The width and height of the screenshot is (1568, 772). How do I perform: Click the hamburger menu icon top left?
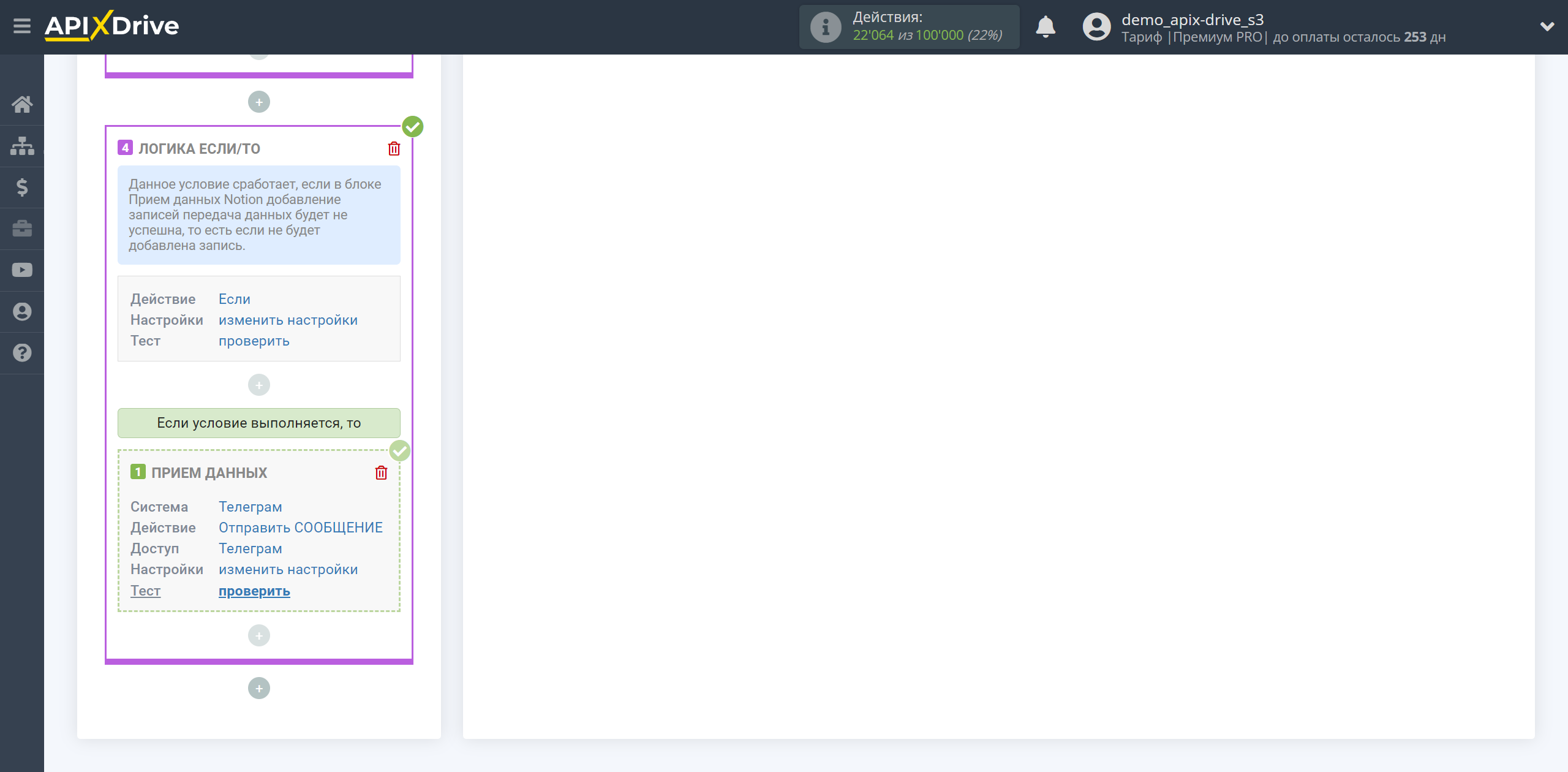[x=22, y=27]
